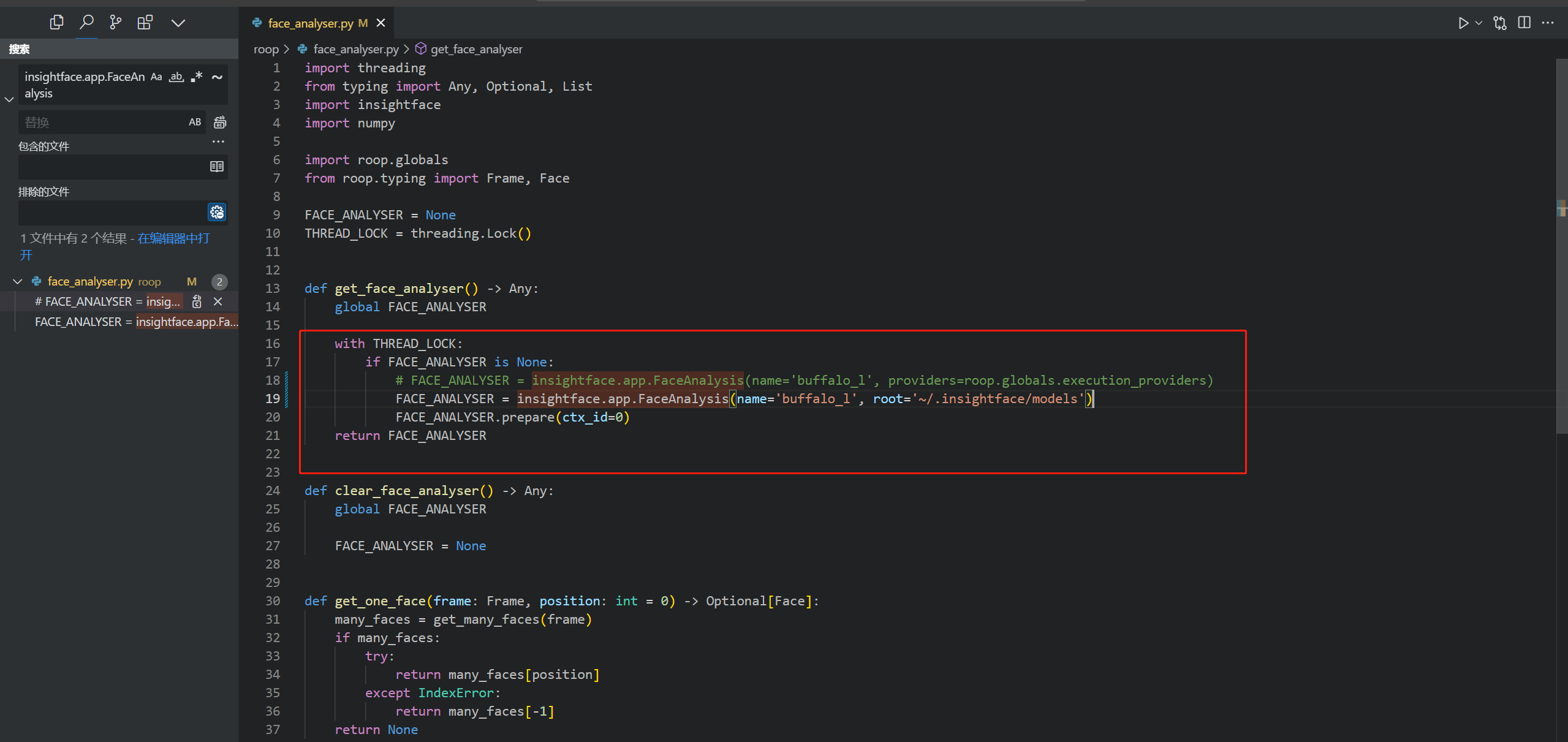Select commented '# FACE_ANALYSER = insig...' result
Image resolution: width=1568 pixels, height=742 pixels.
pos(108,301)
